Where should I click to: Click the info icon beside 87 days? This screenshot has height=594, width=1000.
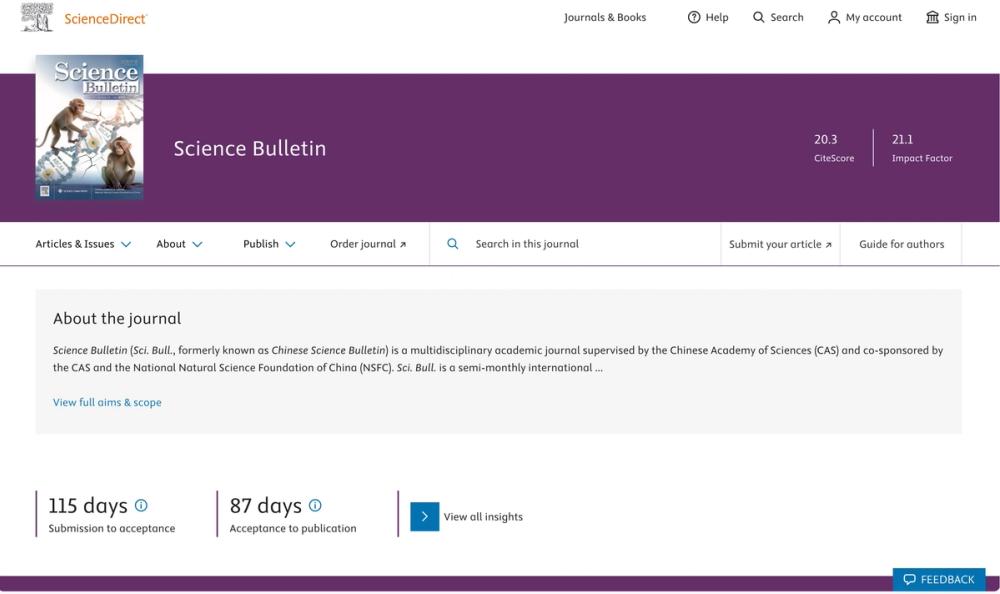pos(315,505)
